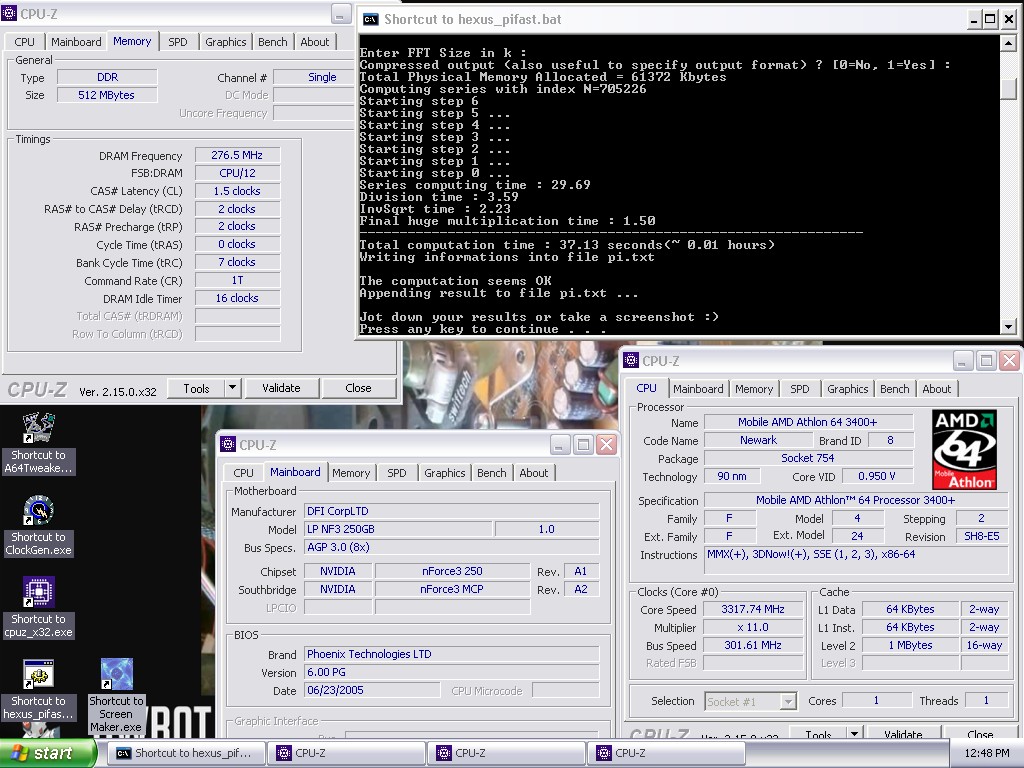1024x768 pixels.
Task: Select the Bus Speed 301.61 MHz value
Action: 753,645
